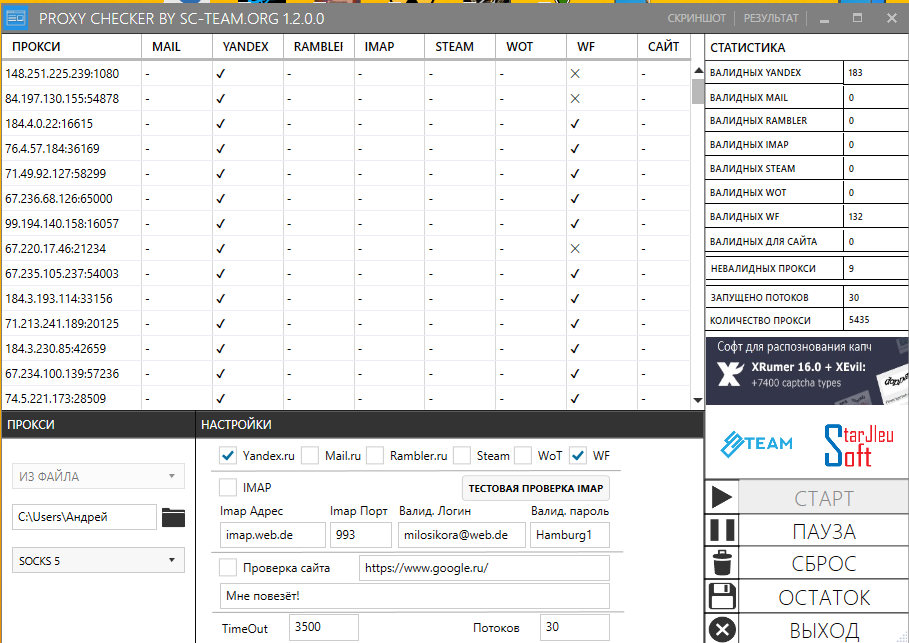Click the WF check mark for 76.4.57.184:36169
The height and width of the screenshot is (643, 909).
pyautogui.click(x=575, y=148)
